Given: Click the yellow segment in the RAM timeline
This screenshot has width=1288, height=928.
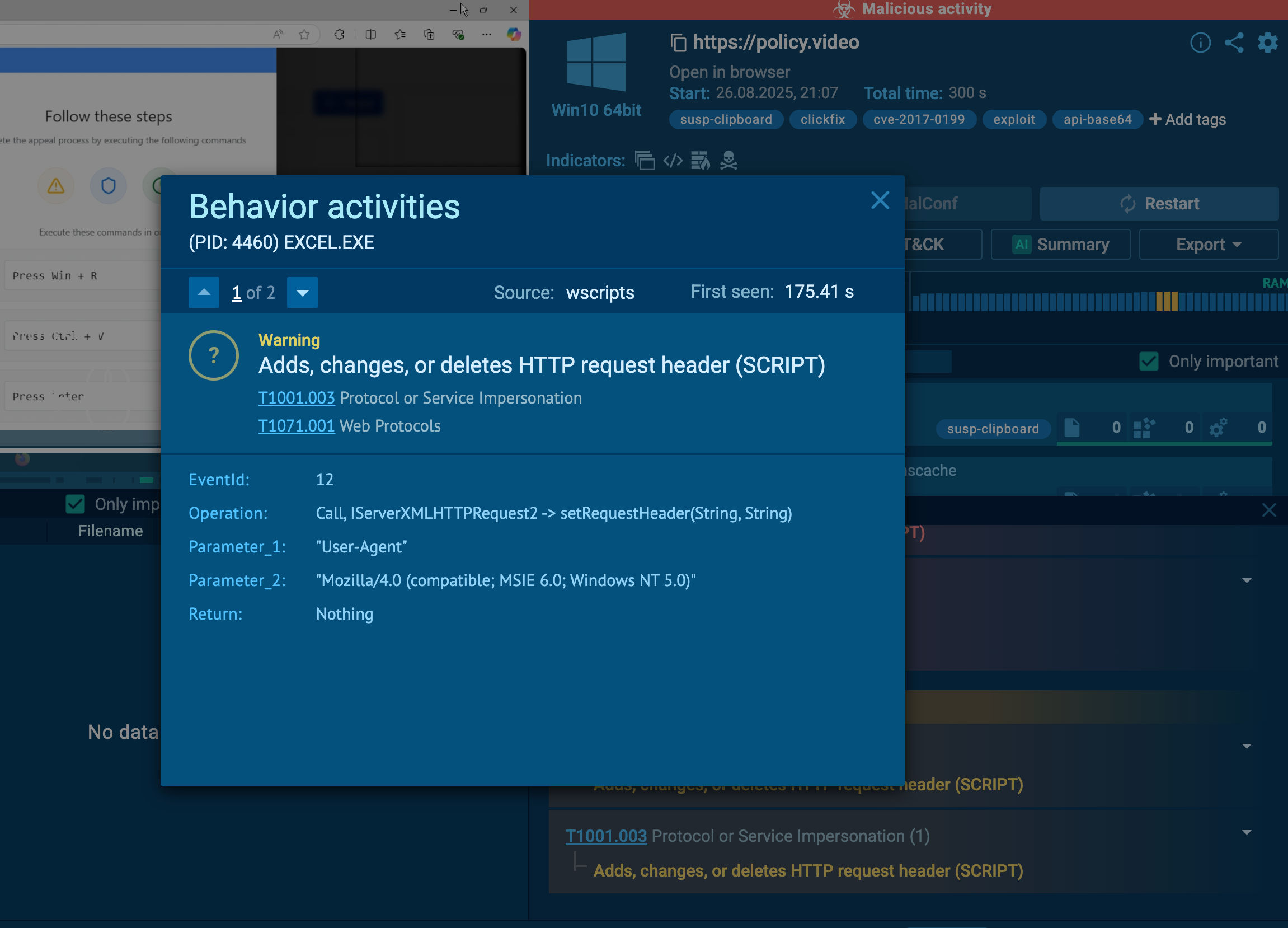Looking at the screenshot, I should coord(1167,301).
